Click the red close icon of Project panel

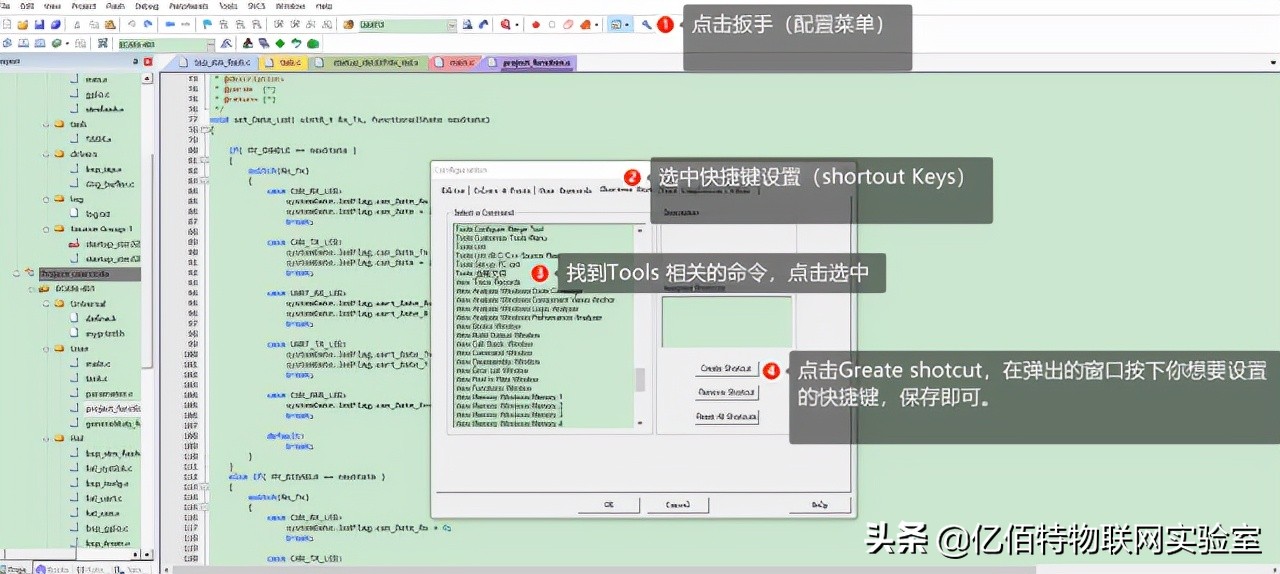click(148, 62)
